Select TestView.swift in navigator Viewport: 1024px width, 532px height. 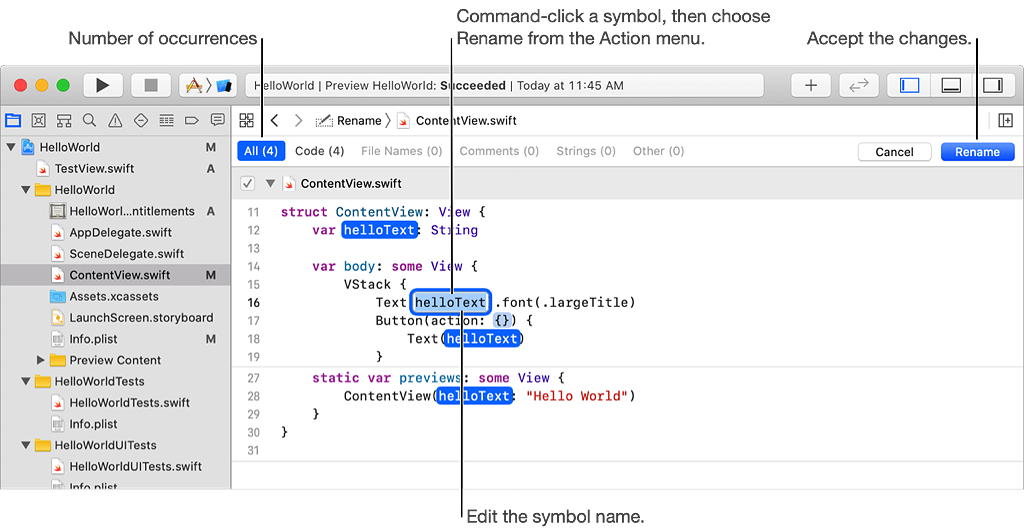click(x=94, y=168)
